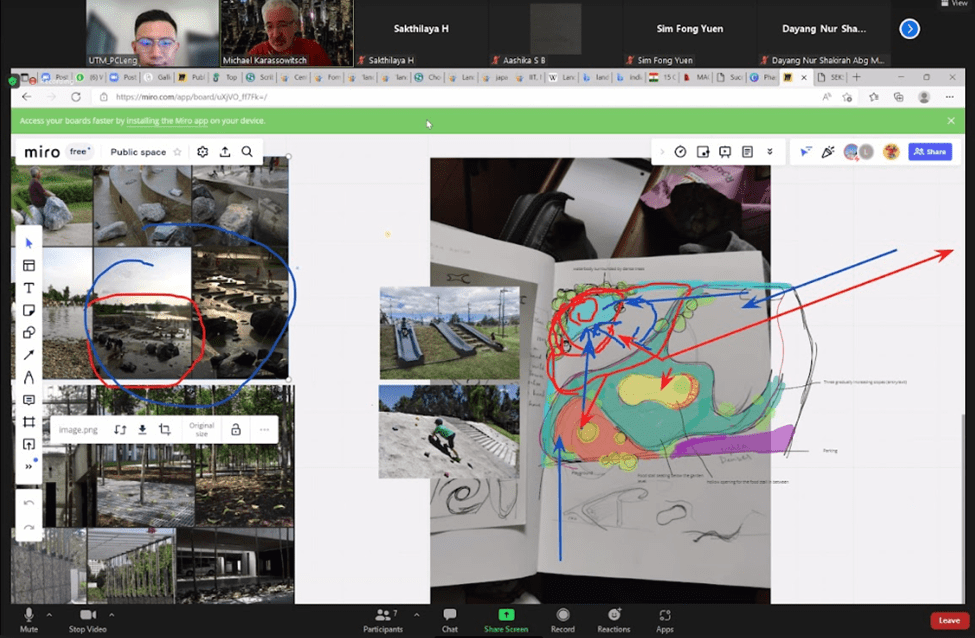Open Zoom Reactions menu
The height and width of the screenshot is (638, 975).
613,615
